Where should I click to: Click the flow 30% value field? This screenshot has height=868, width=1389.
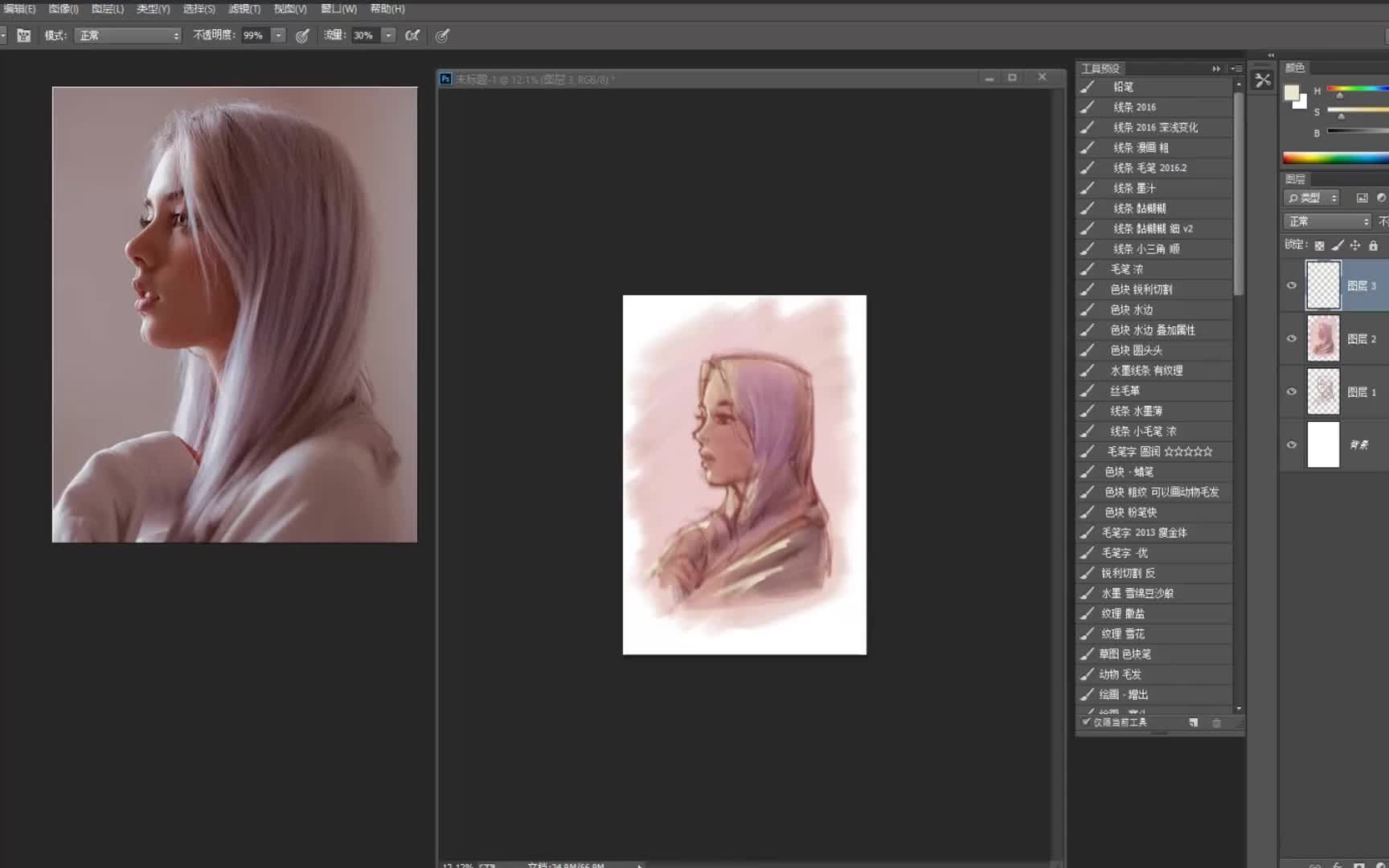pos(366,35)
